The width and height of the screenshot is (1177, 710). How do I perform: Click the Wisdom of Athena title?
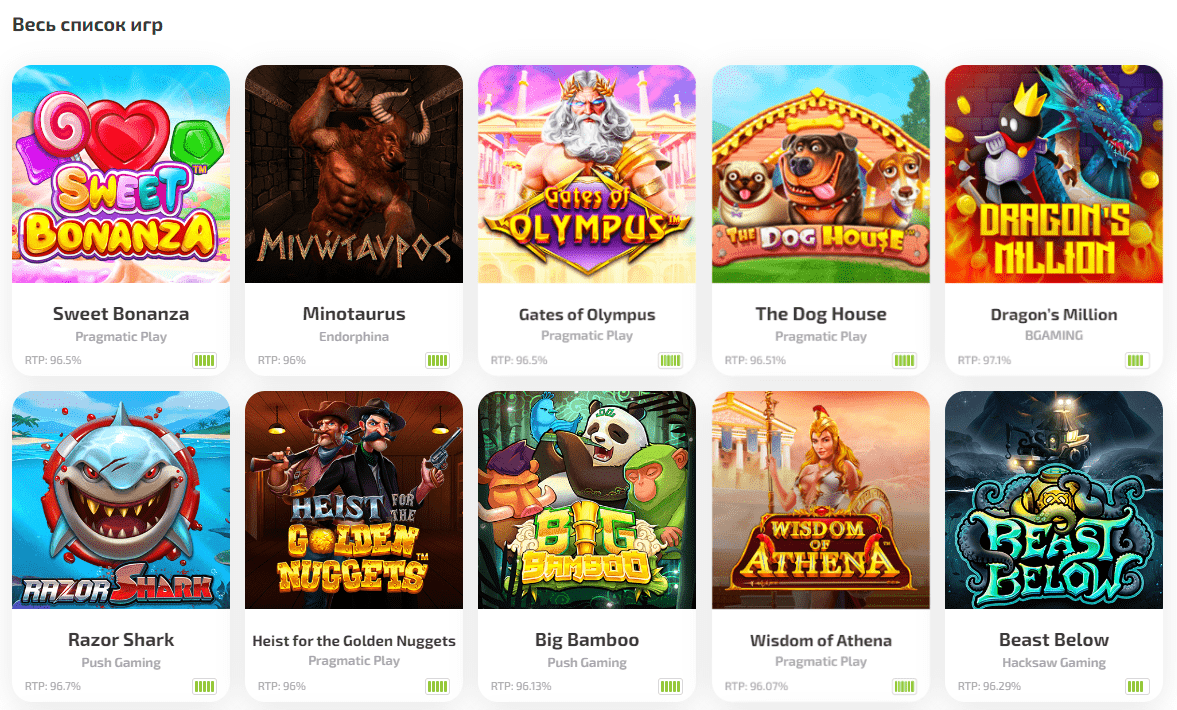820,641
